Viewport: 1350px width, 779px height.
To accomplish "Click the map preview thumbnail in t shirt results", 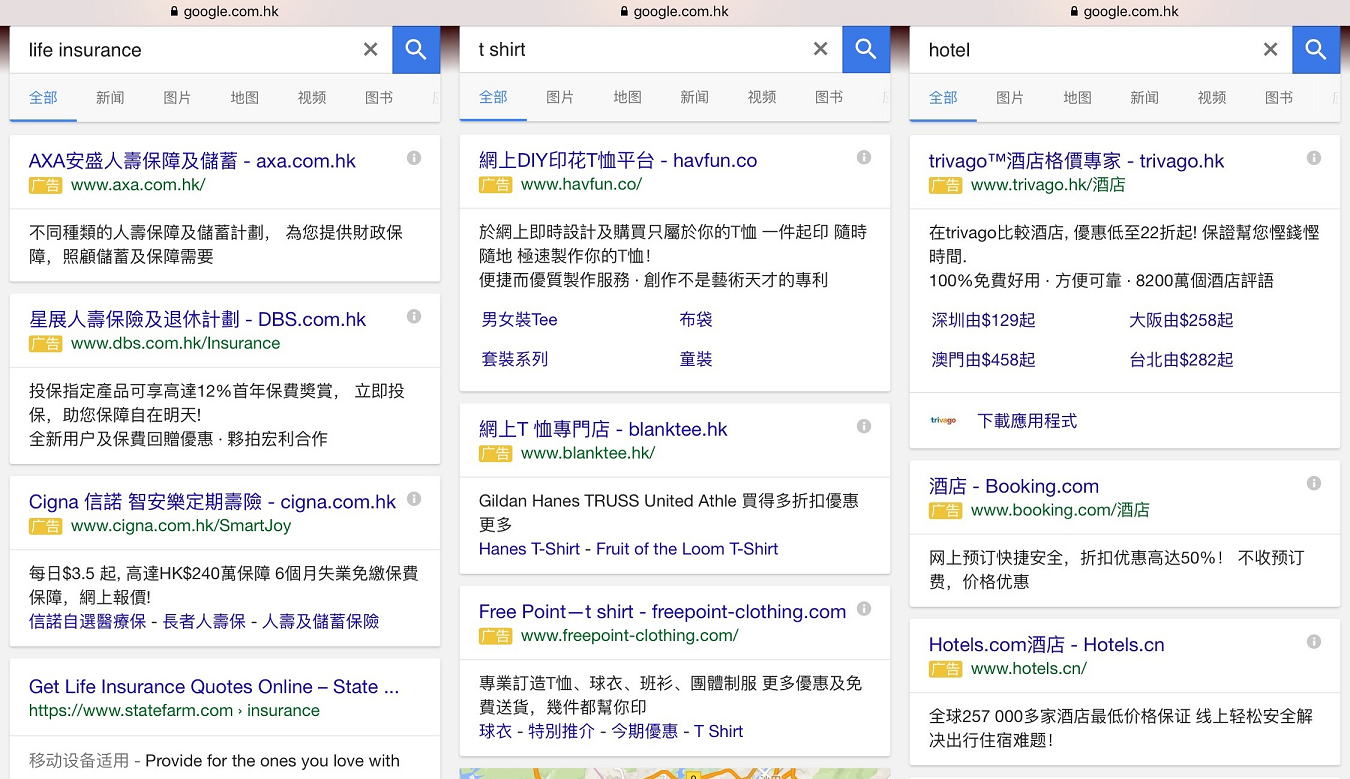I will (x=675, y=773).
